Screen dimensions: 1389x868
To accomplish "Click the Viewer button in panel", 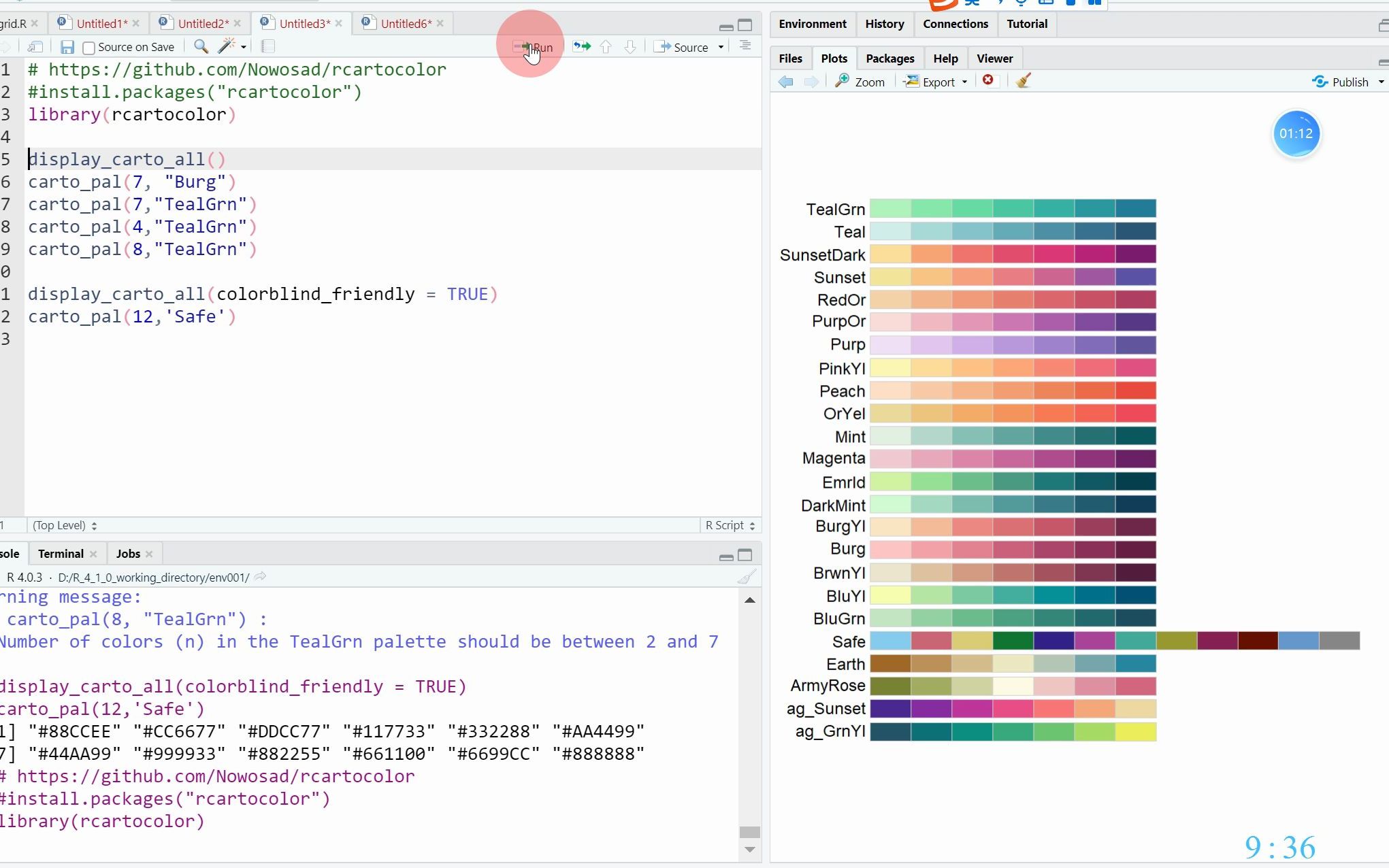I will (x=996, y=57).
